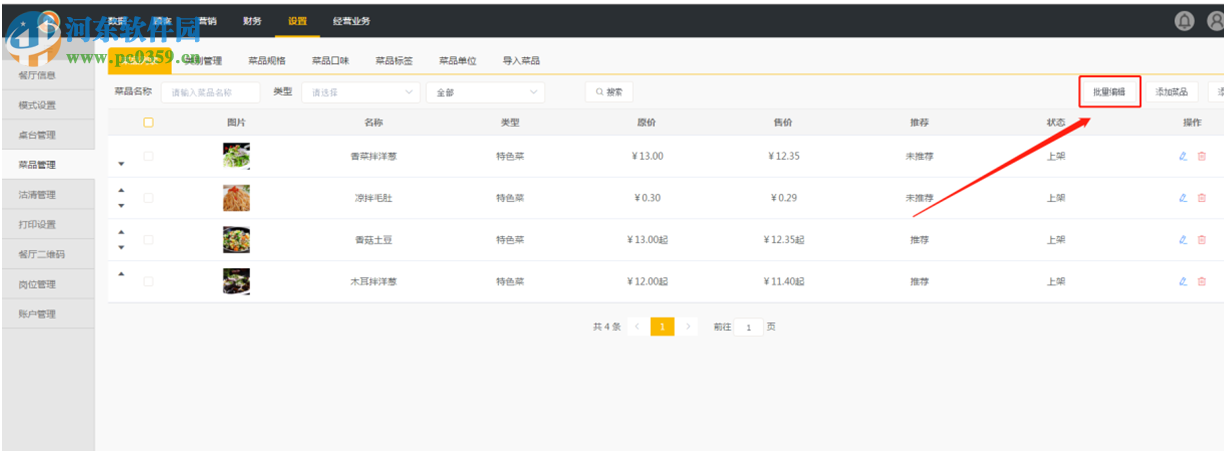Viewport: 1224px width, 451px height.
Task: Open 模式设置 in the sidebar
Action: point(48,105)
